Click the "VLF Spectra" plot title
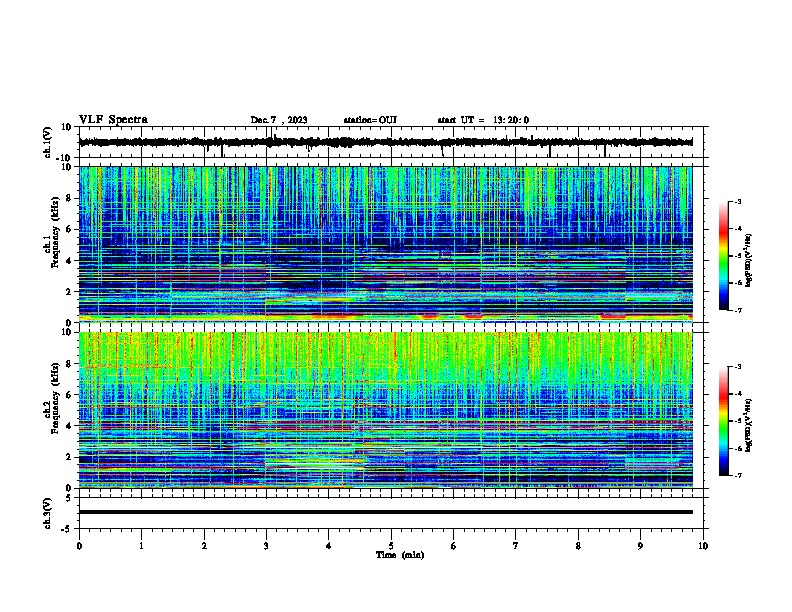The height and width of the screenshot is (612, 792). [113, 120]
